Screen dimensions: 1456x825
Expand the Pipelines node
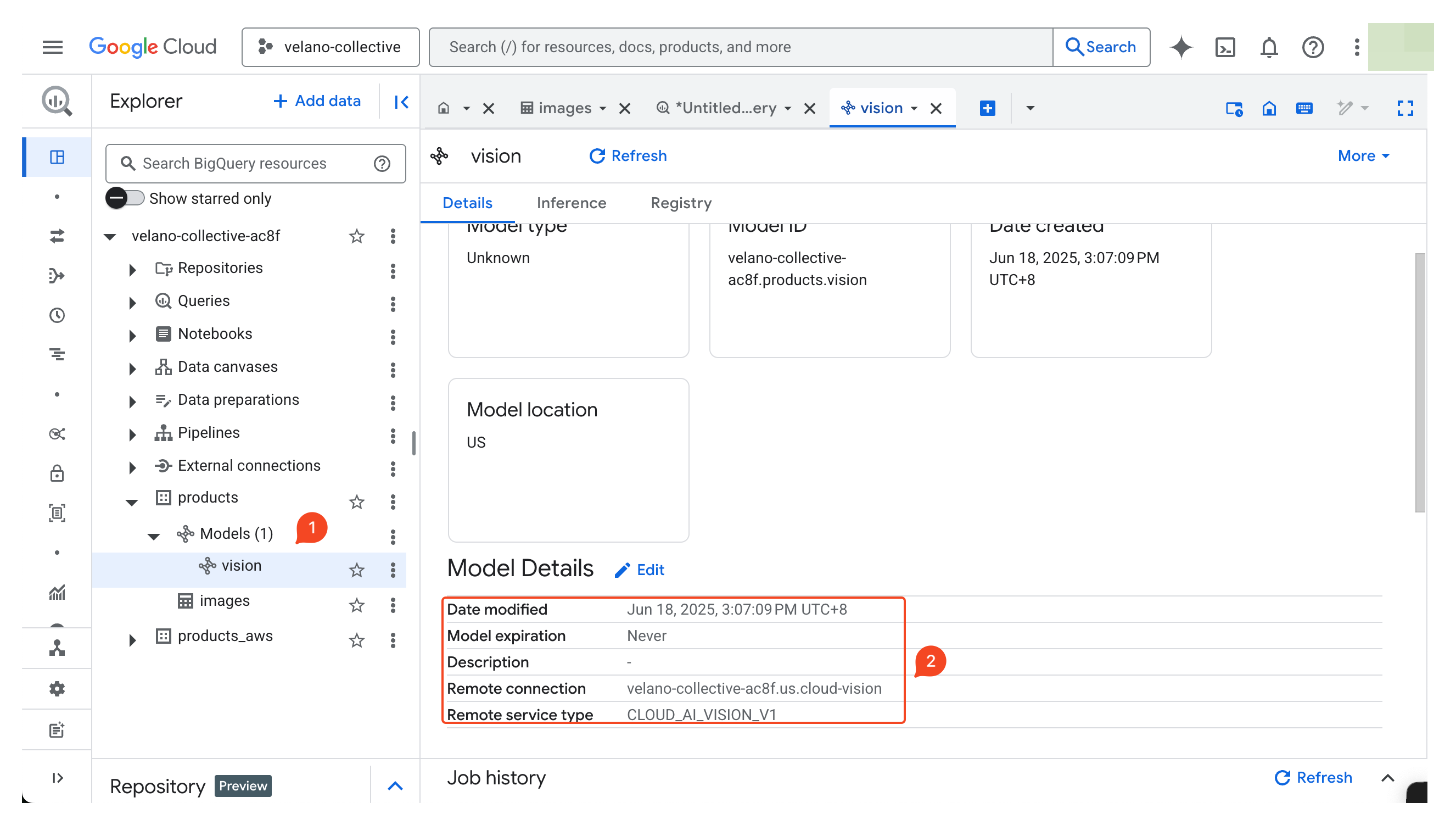coord(132,434)
